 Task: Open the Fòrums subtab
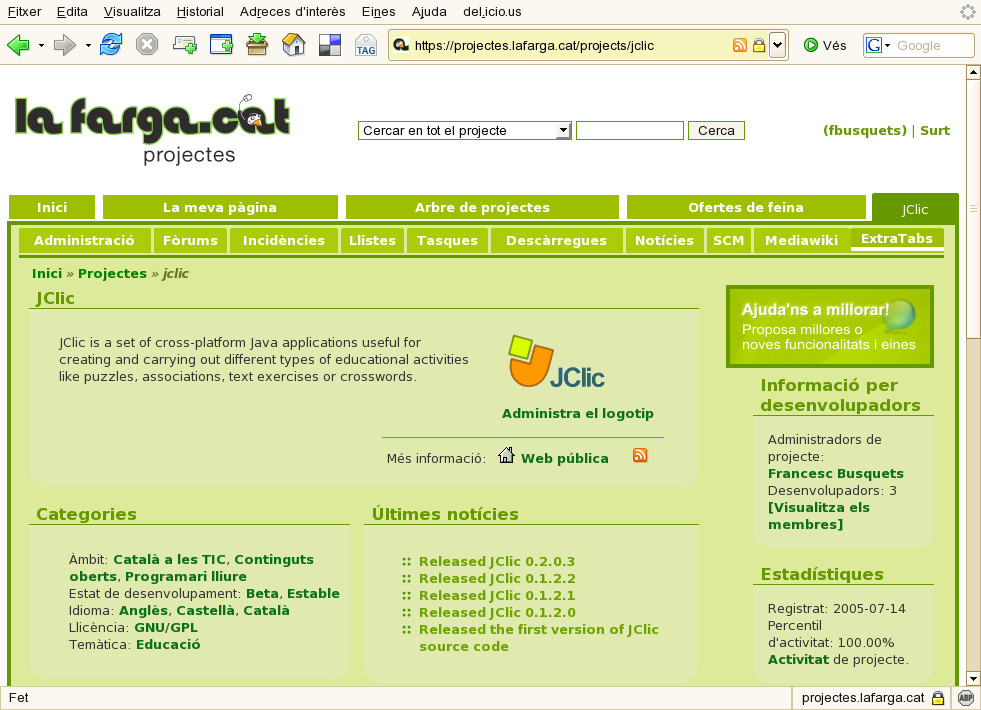pos(190,240)
